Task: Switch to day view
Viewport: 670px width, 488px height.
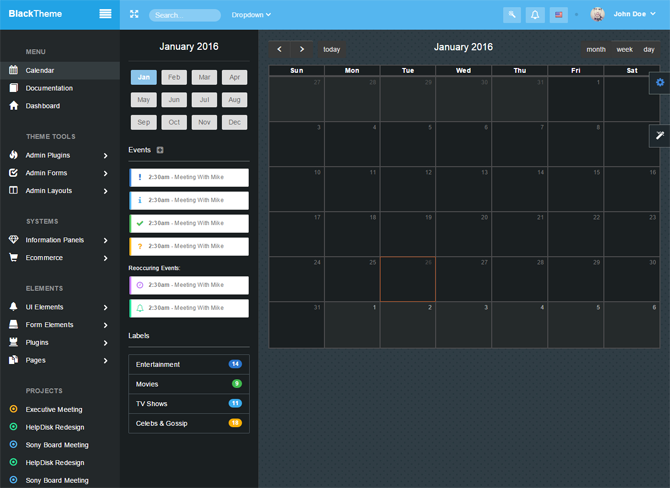Action: [x=649, y=50]
